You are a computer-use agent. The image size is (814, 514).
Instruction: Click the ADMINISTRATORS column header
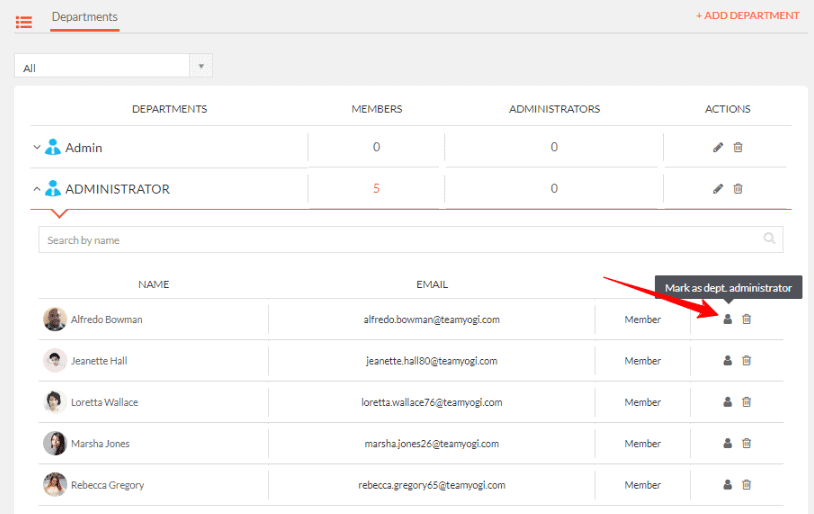554,109
